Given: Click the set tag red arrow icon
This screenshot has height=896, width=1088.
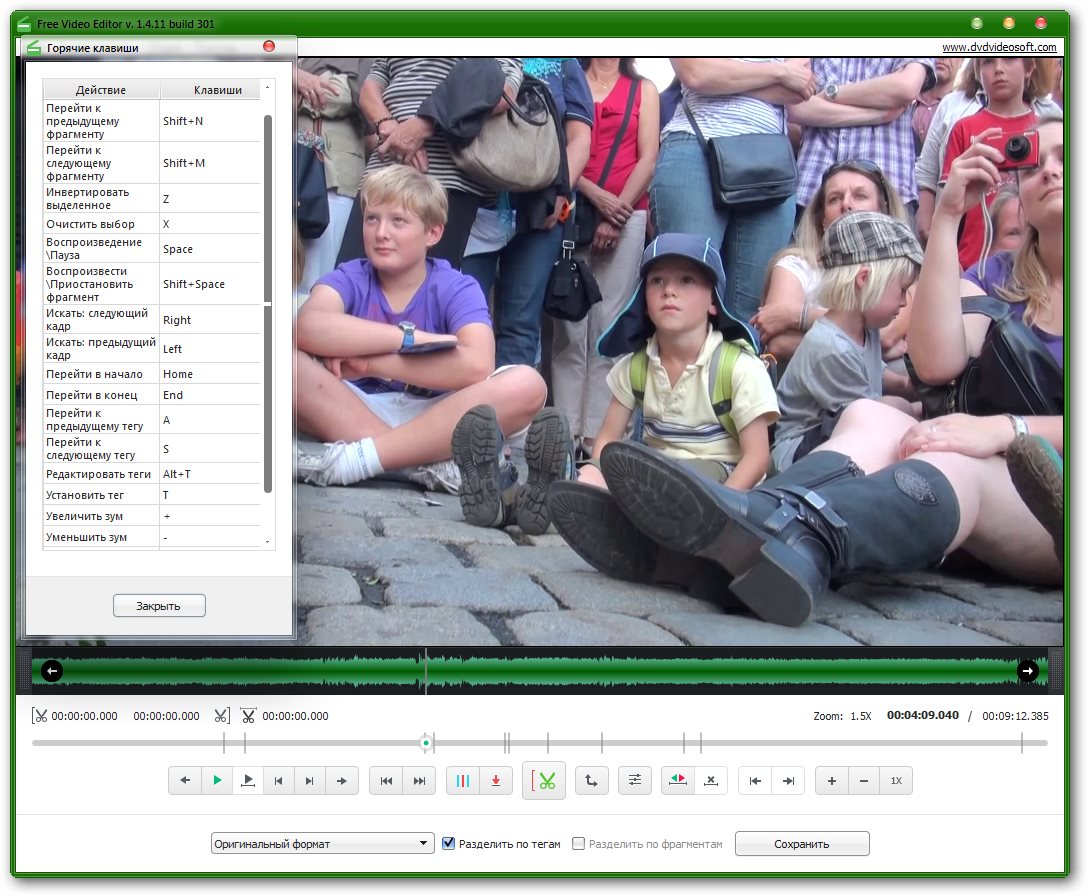Looking at the screenshot, I should (x=496, y=781).
